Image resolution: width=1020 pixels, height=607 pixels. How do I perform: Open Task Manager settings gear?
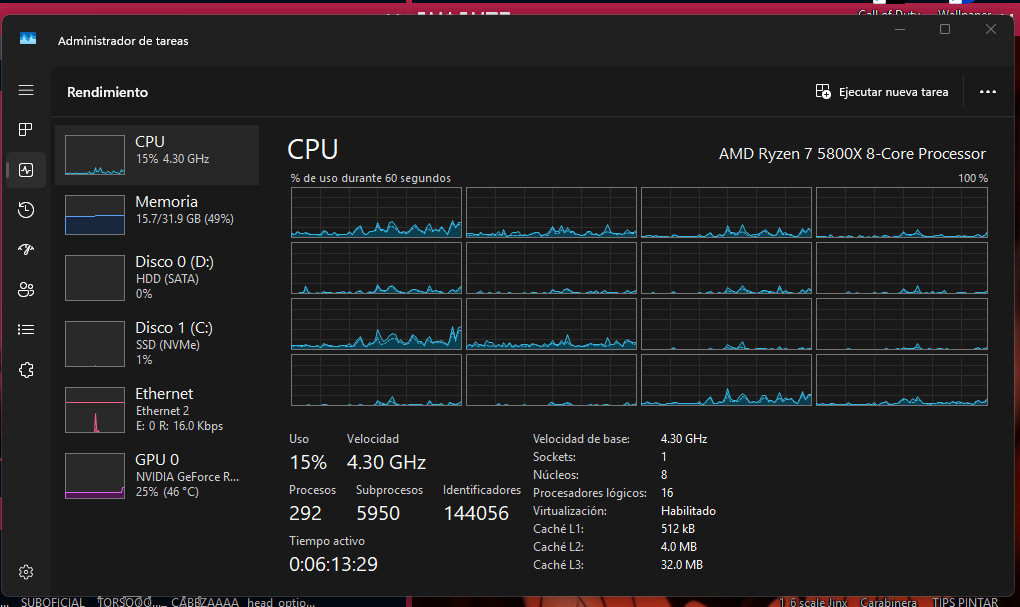tap(26, 572)
